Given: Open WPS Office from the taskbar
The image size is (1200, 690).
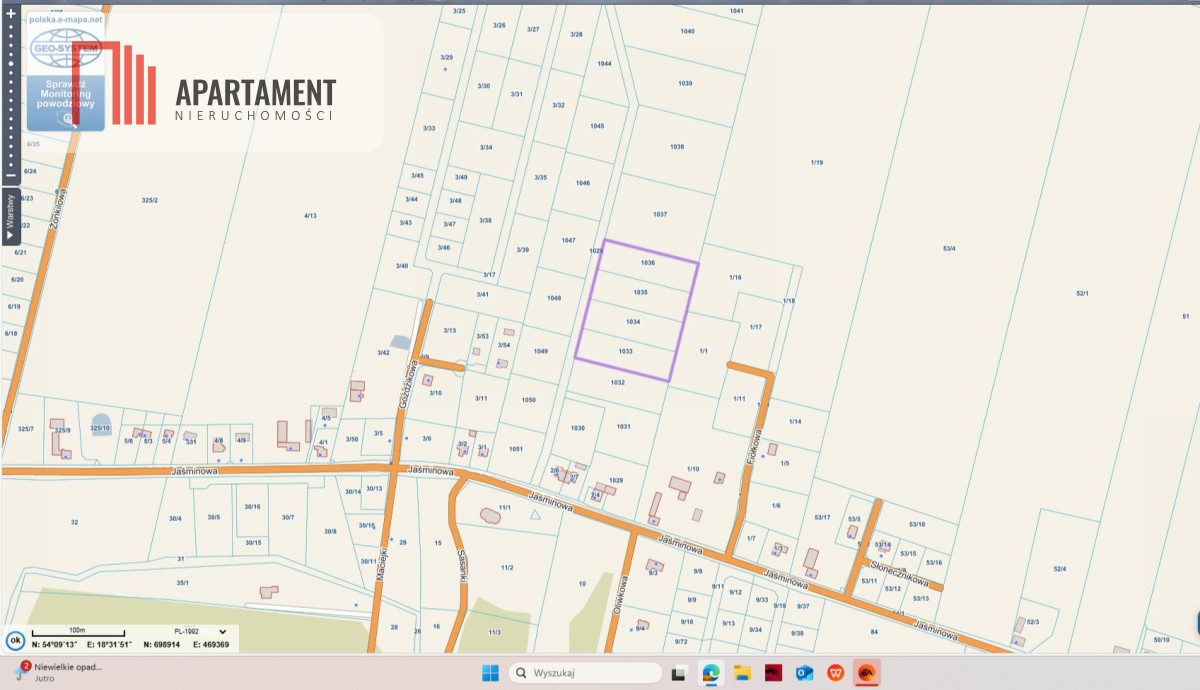Looking at the screenshot, I should tap(834, 673).
